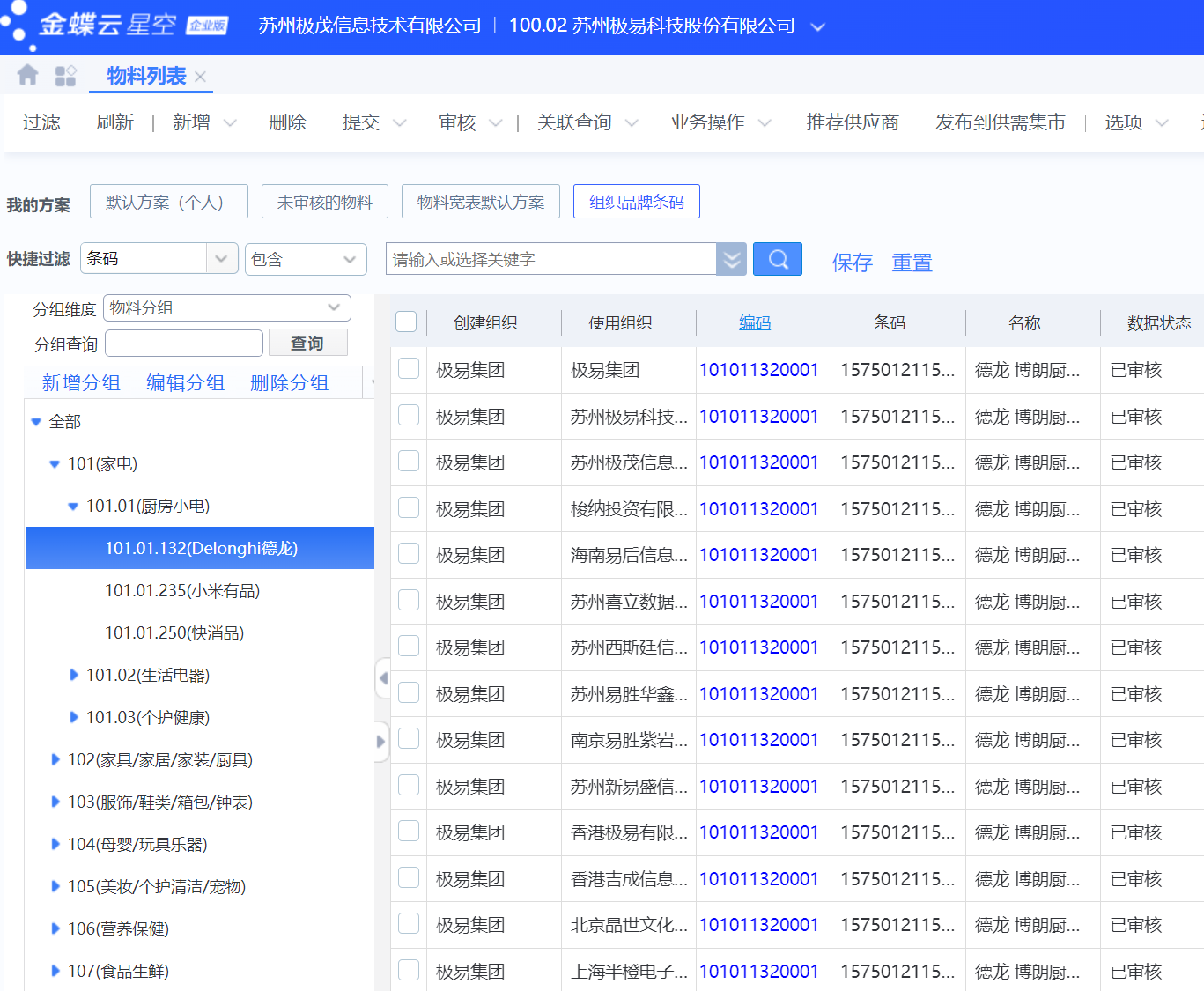Expand the 105(美妆/个护清洁/宠物) node
The width and height of the screenshot is (1204, 991).
55,886
